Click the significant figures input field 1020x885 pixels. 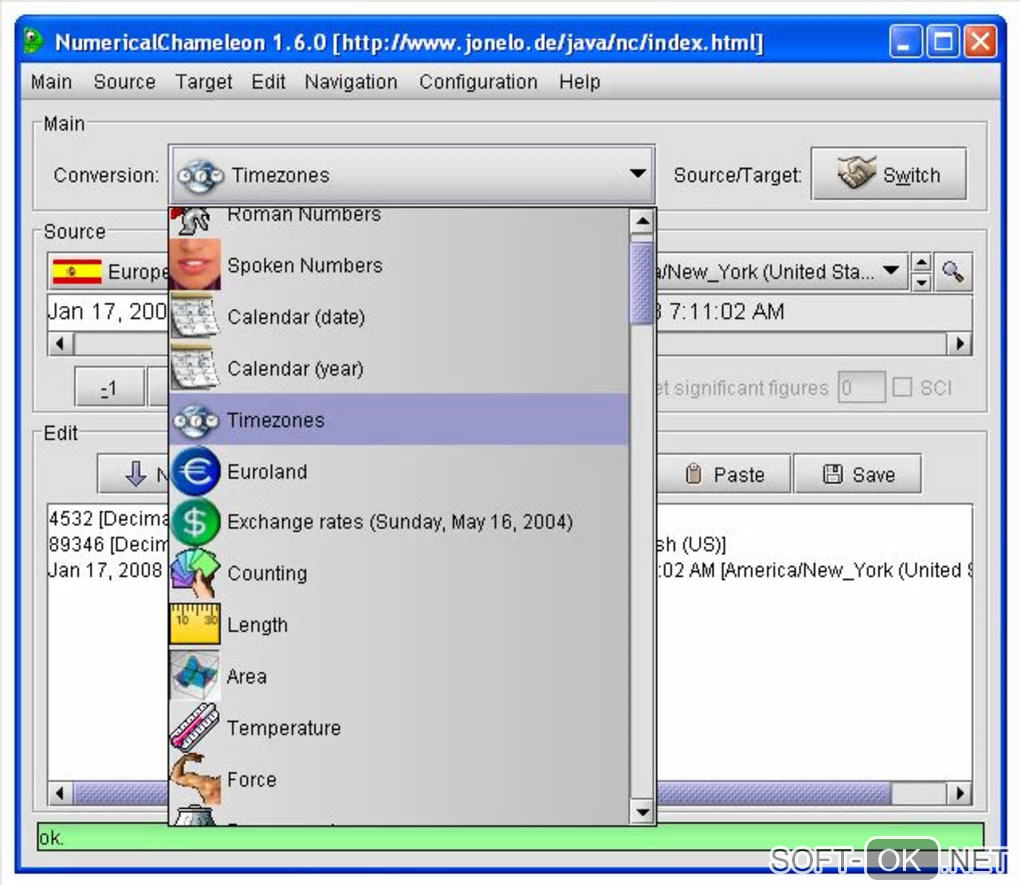point(861,387)
